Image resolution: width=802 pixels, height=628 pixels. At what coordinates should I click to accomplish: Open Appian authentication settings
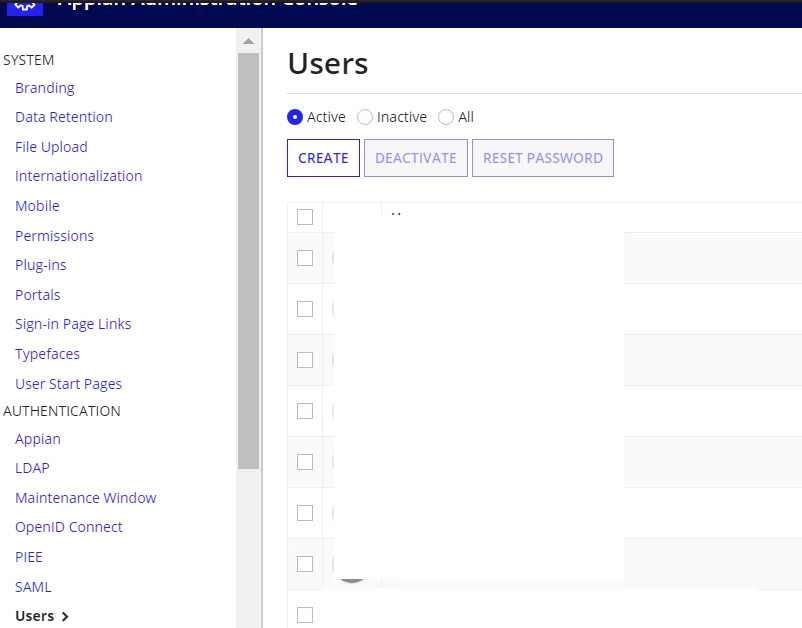37,439
